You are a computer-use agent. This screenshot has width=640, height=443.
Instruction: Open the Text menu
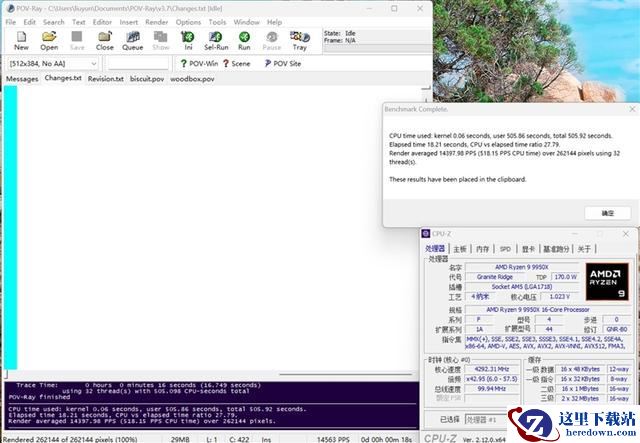79,22
